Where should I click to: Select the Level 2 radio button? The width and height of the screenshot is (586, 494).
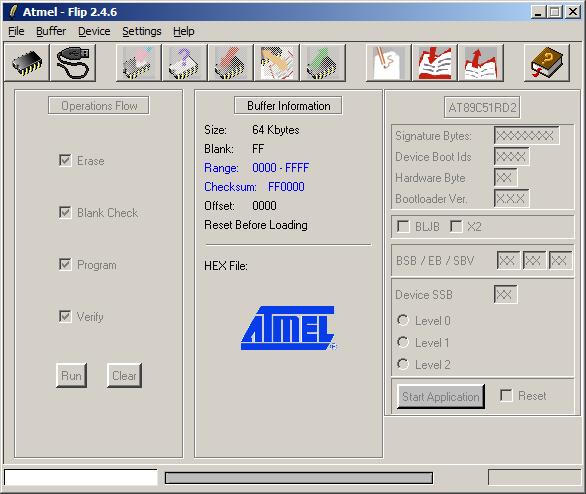click(403, 364)
